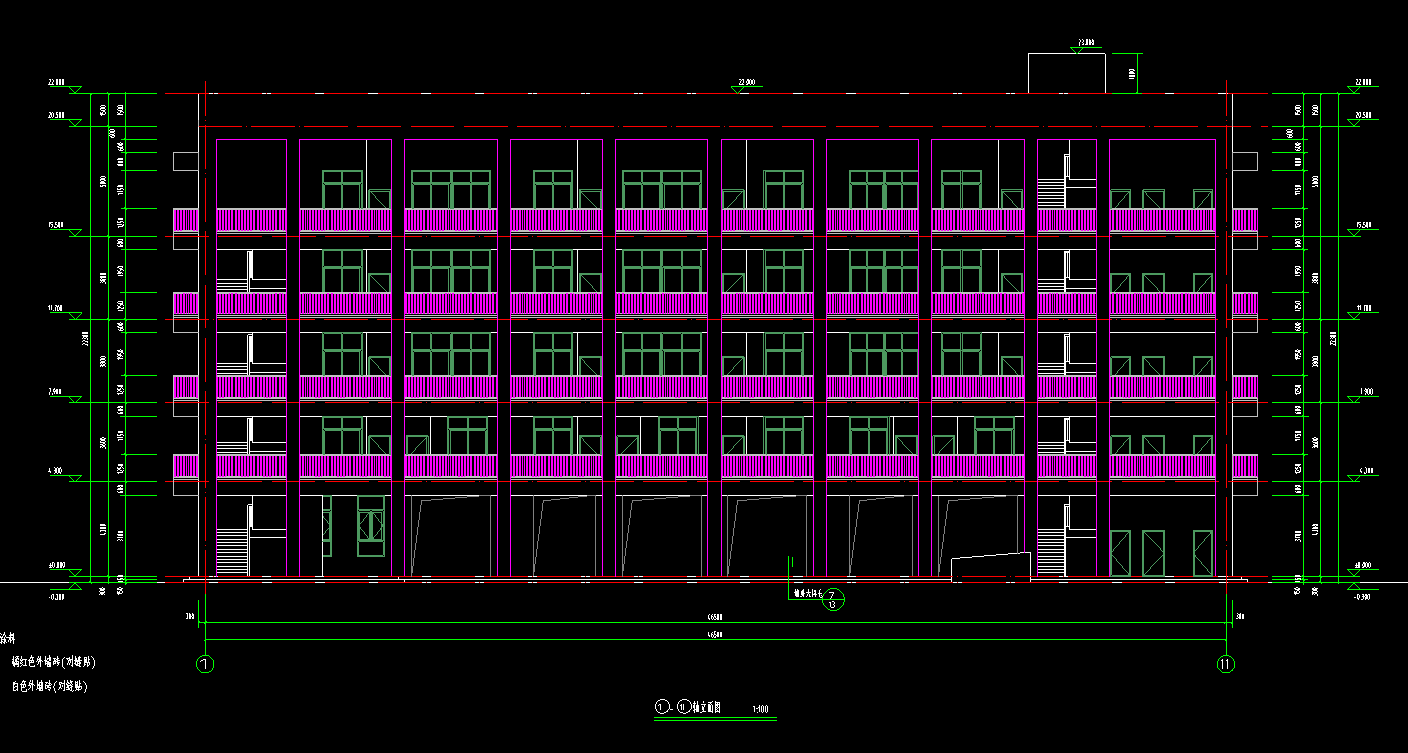
Task: Select the 11.700 elevation marker on left side
Action: [x=57, y=309]
